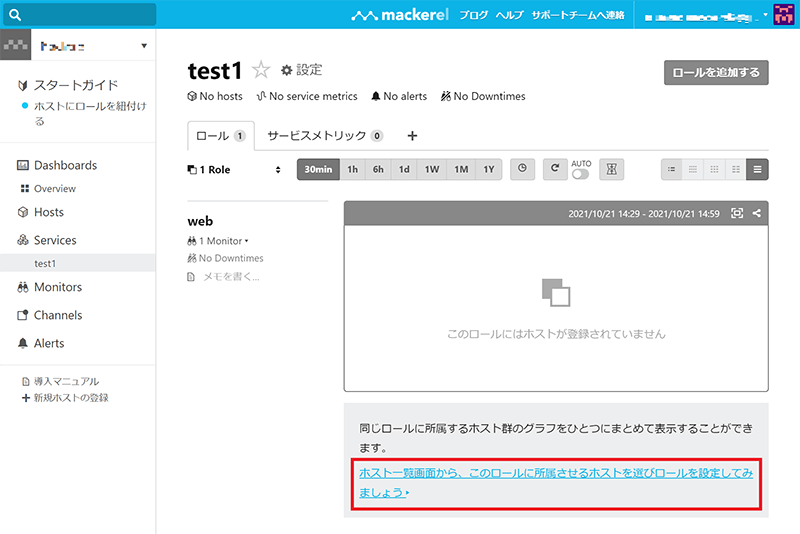Click the clock time-picker icon

coord(522,169)
